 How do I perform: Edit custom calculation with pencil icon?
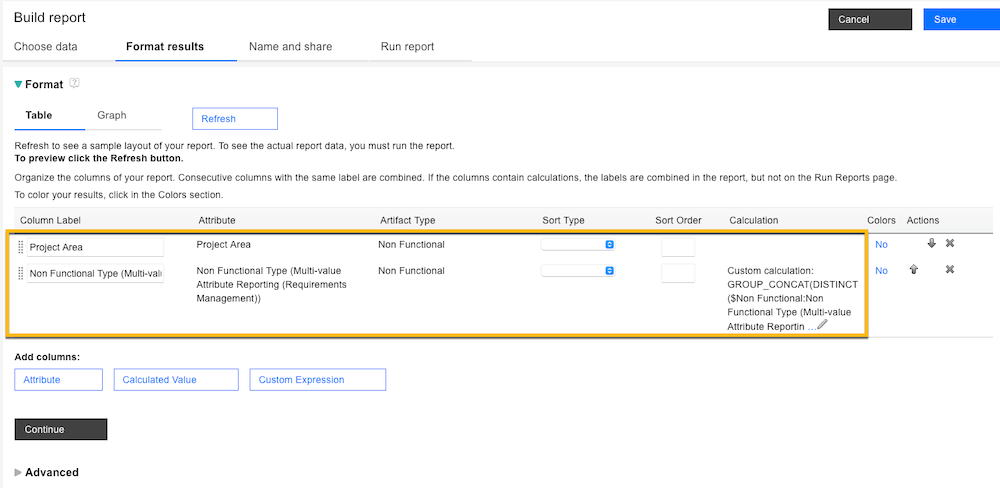click(x=822, y=324)
